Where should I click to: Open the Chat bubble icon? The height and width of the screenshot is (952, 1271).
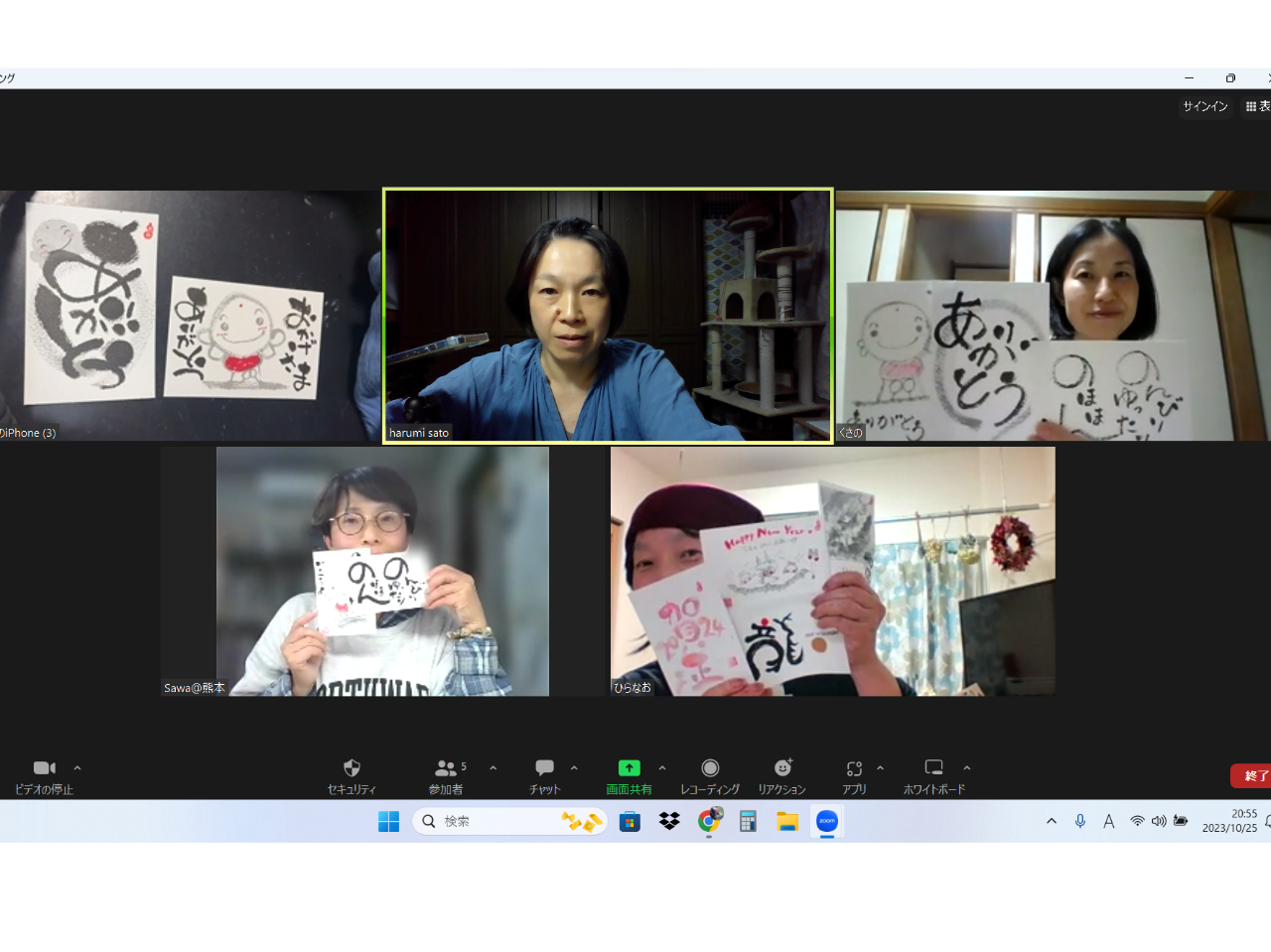click(544, 768)
